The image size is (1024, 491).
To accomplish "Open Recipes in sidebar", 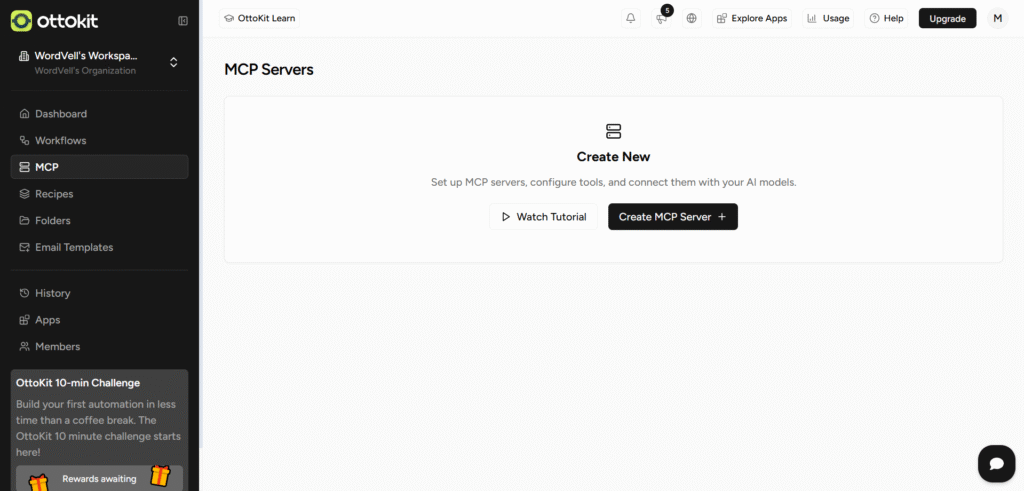I will [x=99, y=194].
